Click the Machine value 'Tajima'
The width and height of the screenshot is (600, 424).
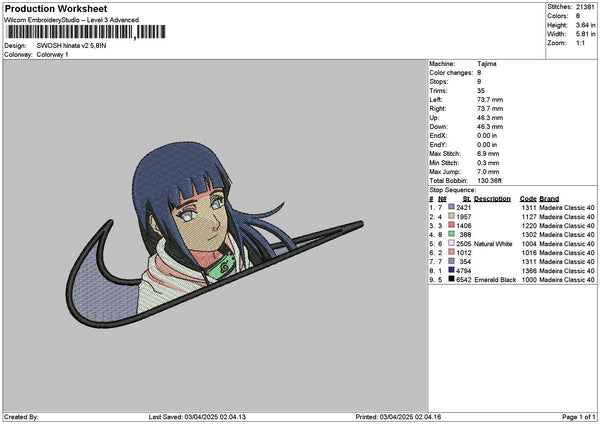coord(487,64)
